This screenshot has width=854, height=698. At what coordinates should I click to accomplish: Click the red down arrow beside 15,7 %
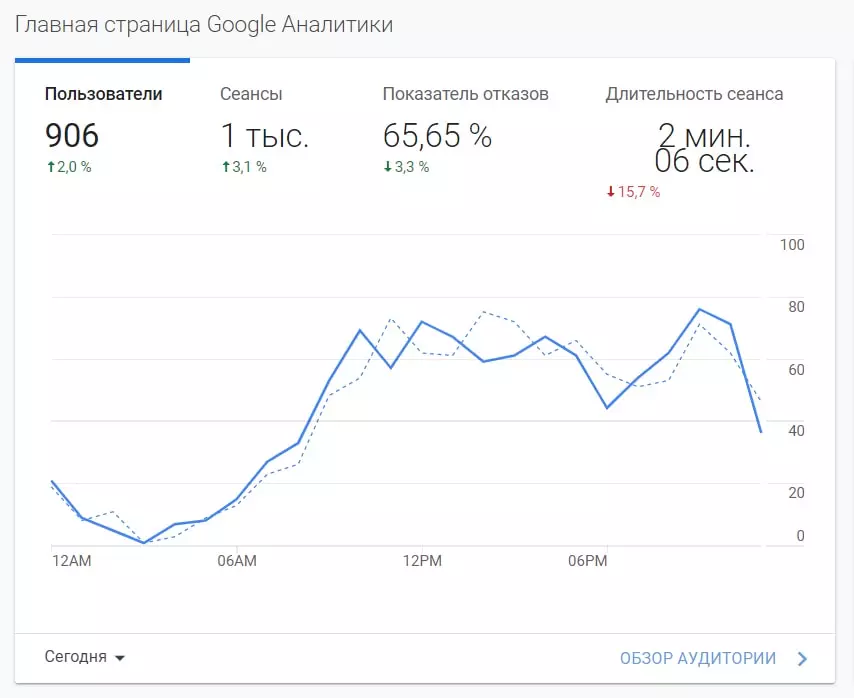tap(611, 192)
